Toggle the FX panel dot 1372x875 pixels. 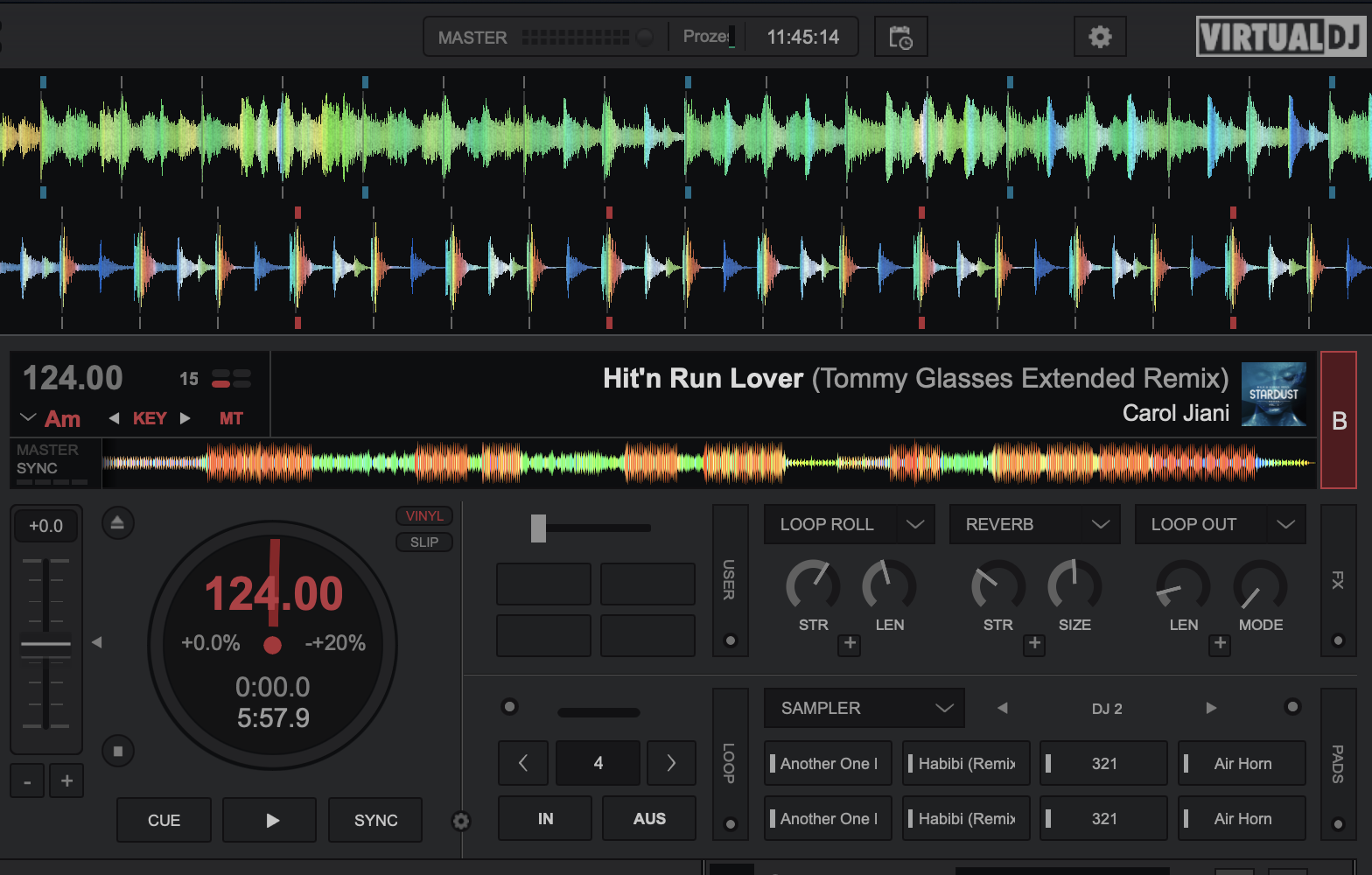point(1338,640)
